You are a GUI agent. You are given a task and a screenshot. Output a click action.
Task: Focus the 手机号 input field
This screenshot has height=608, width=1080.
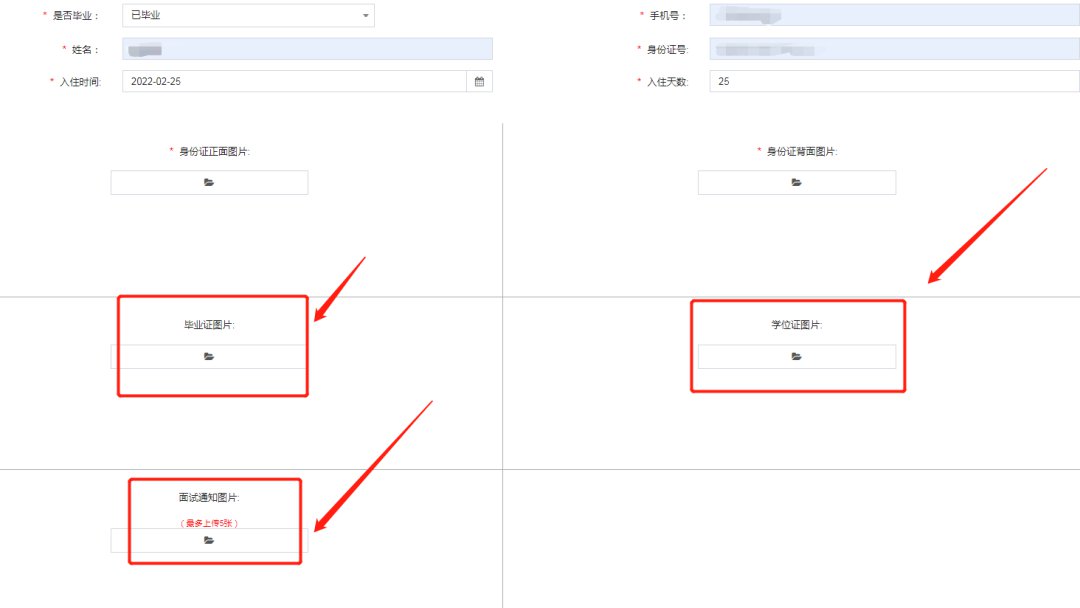895,15
